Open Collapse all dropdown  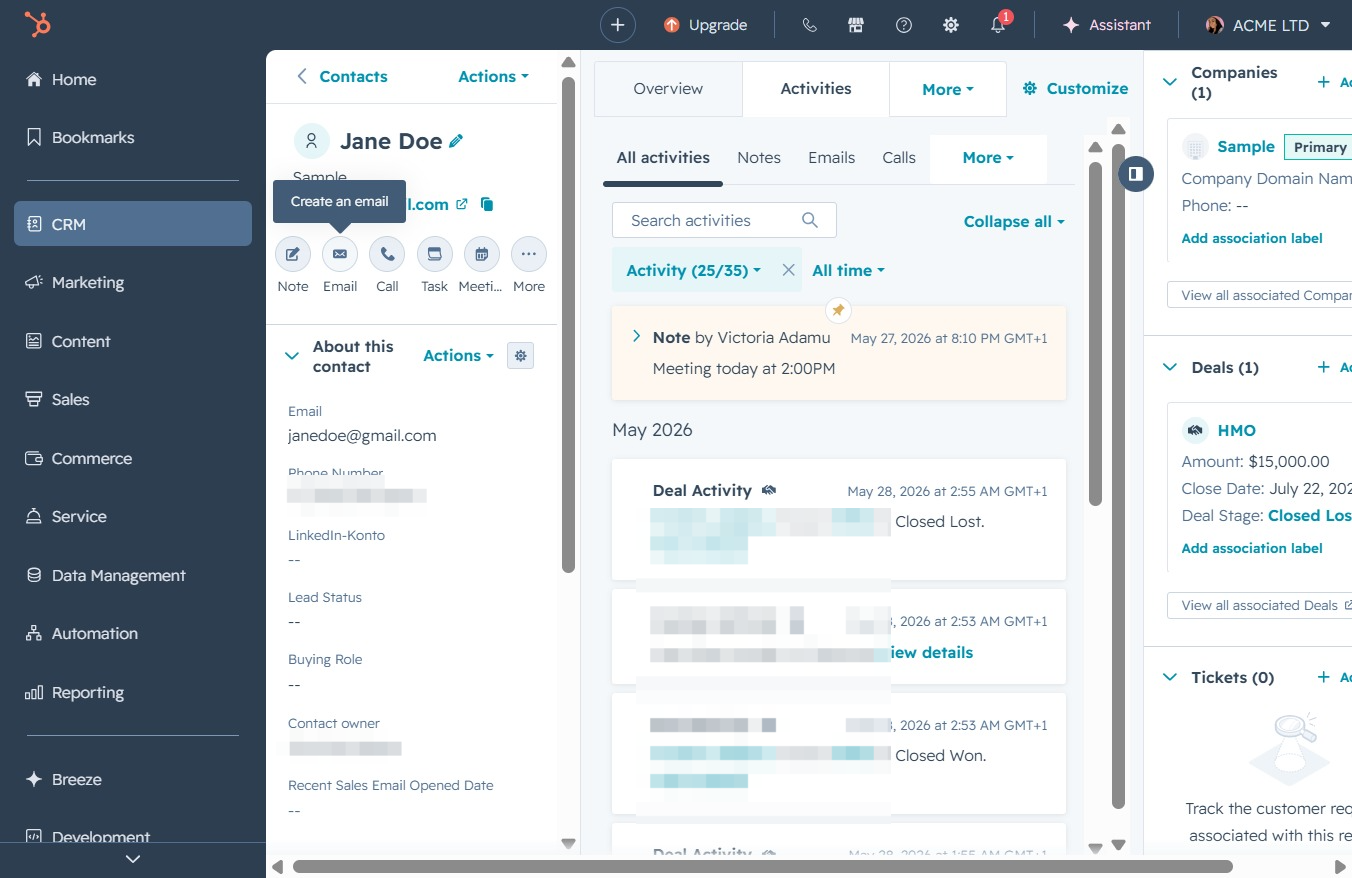coord(1014,221)
